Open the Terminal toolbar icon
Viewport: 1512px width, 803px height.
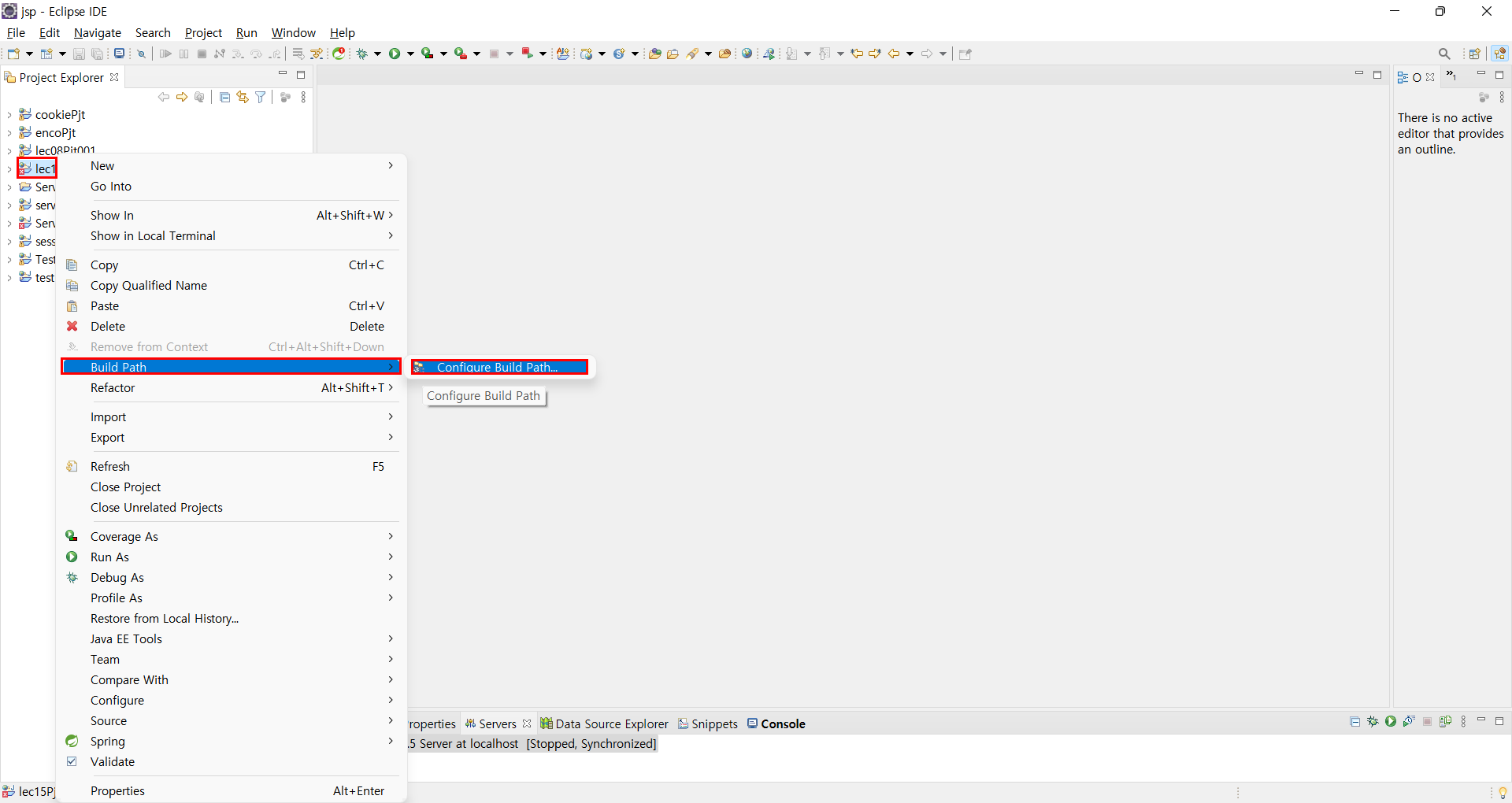point(119,54)
